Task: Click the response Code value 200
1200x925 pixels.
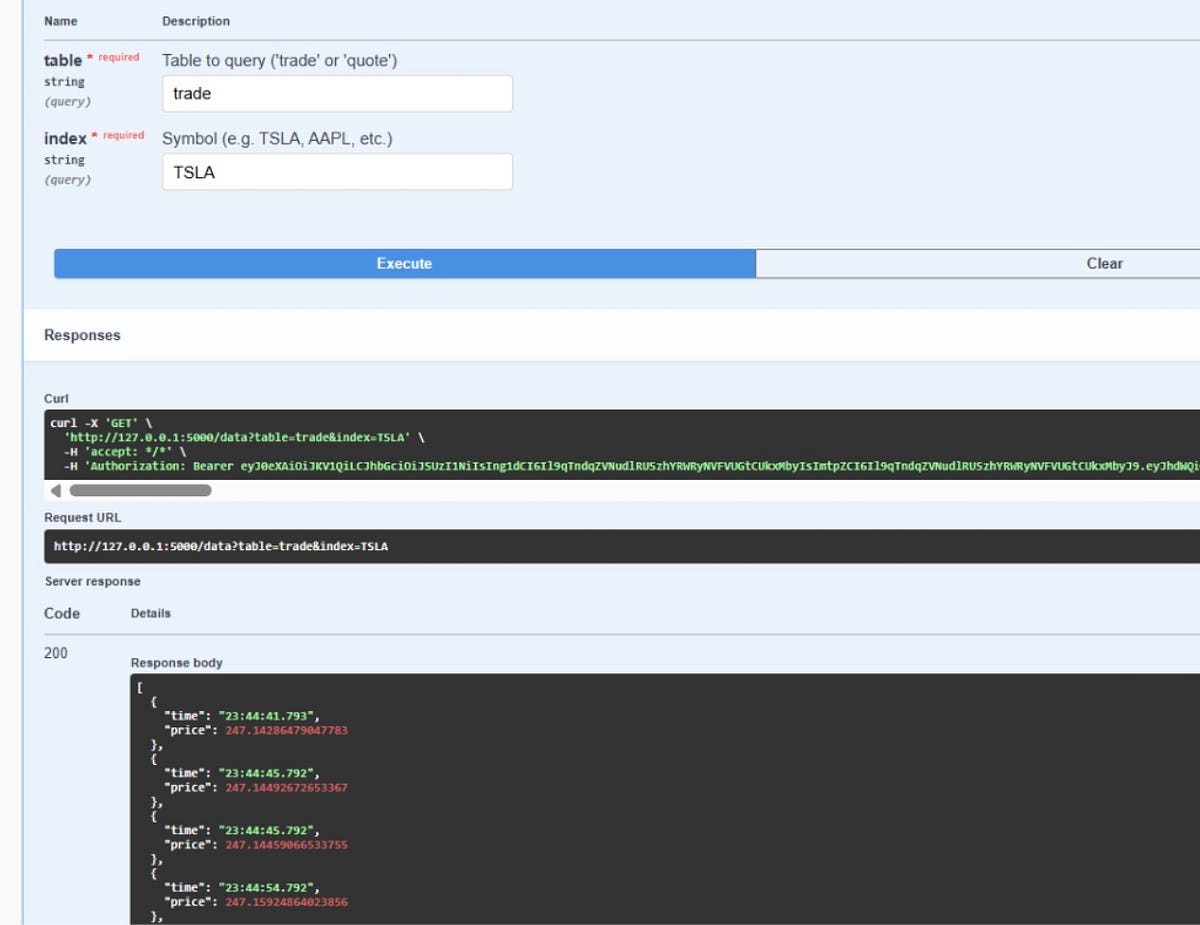Action: tap(57, 652)
